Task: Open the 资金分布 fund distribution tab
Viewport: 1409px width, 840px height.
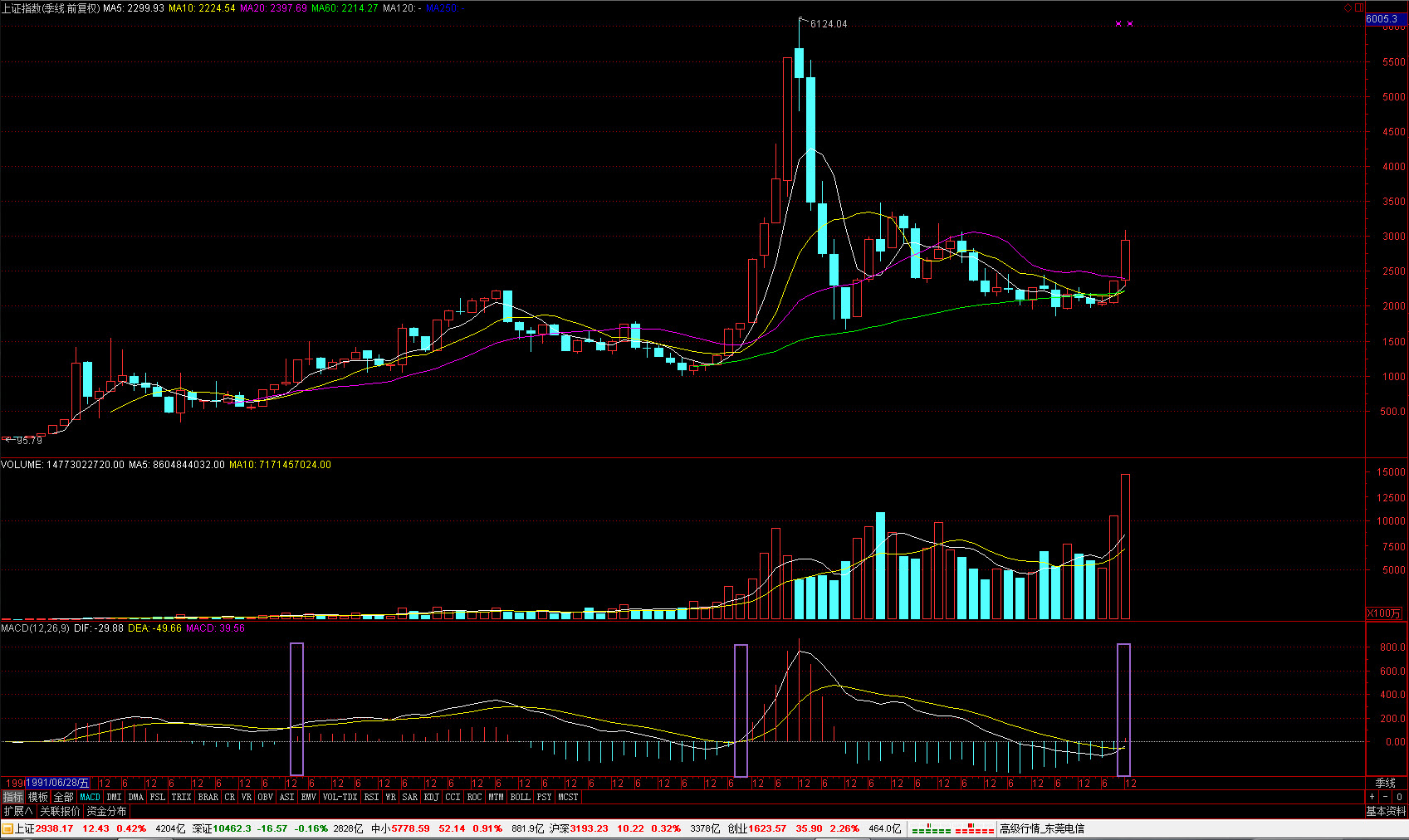Action: tap(107, 811)
